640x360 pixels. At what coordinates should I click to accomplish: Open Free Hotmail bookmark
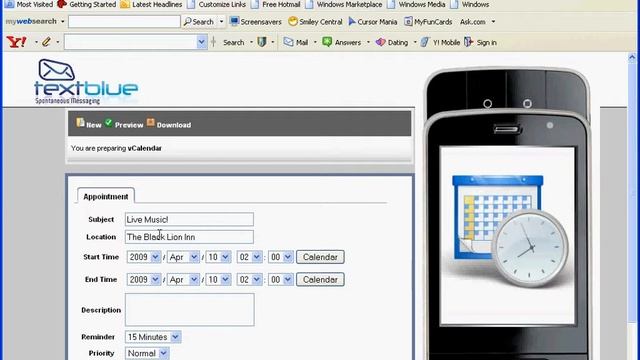276,4
